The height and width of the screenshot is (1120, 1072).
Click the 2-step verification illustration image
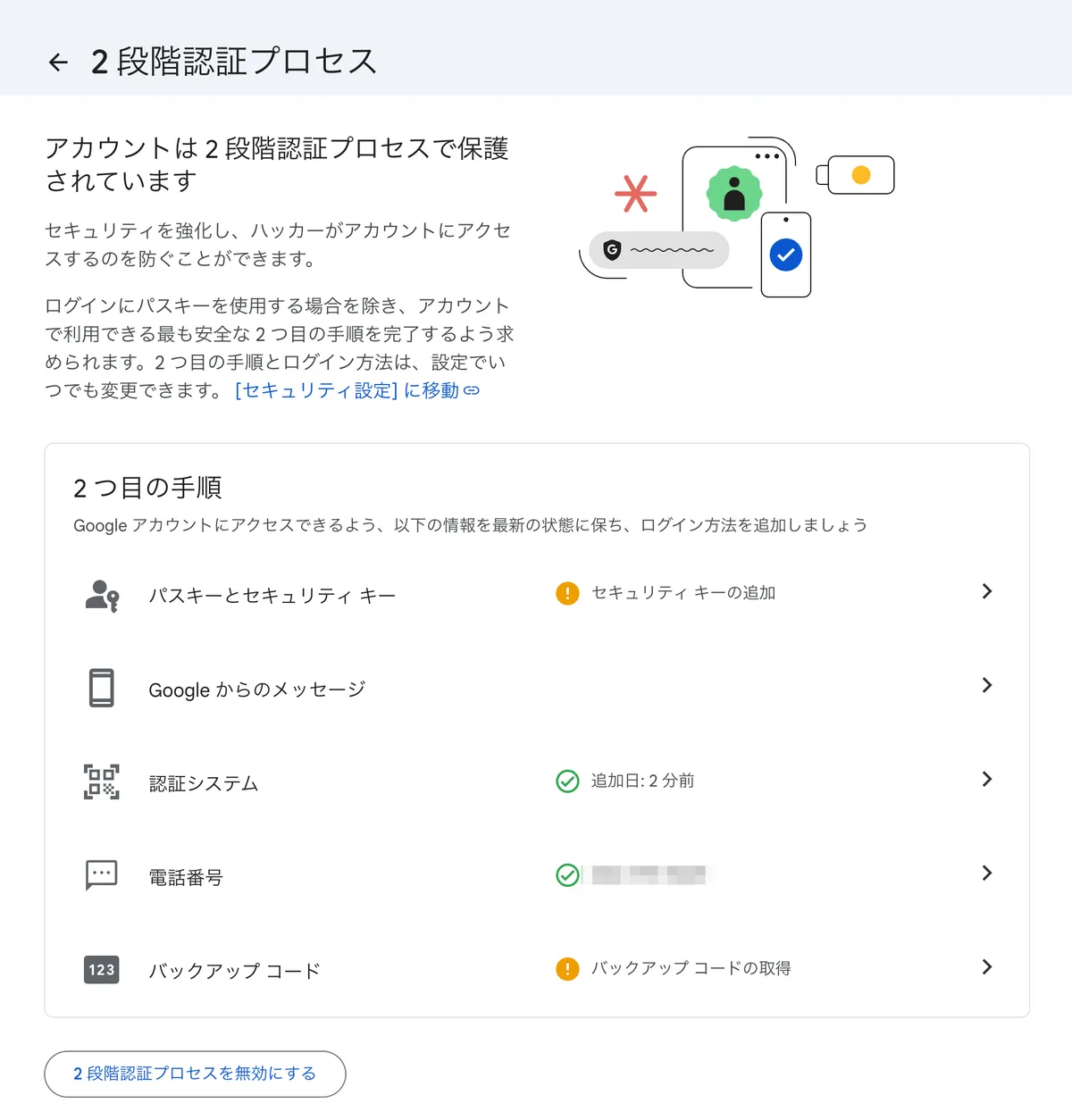point(737,217)
